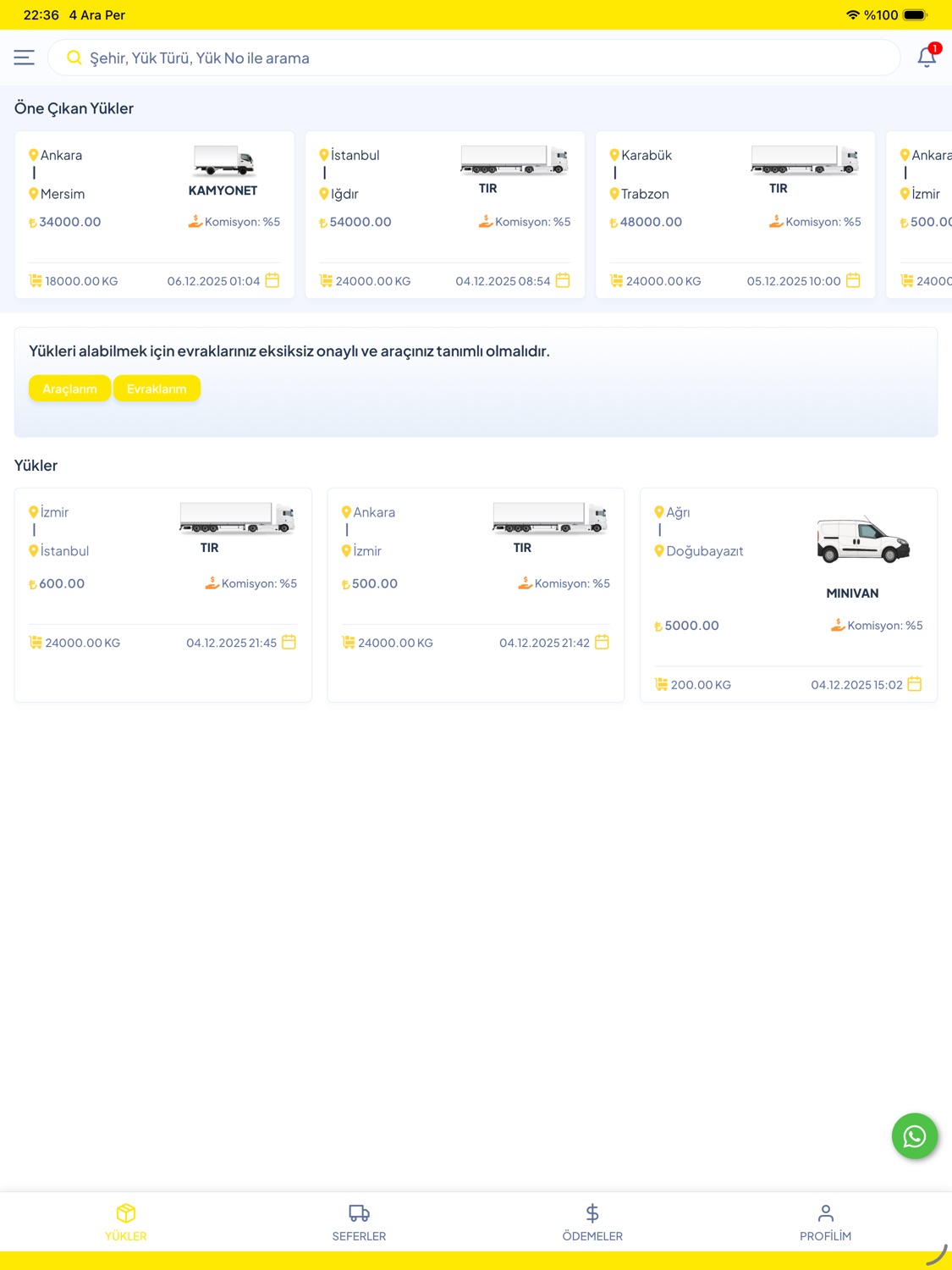Open partially visible Ankara-İzmir featured card
The image size is (952, 1270).
(919, 214)
